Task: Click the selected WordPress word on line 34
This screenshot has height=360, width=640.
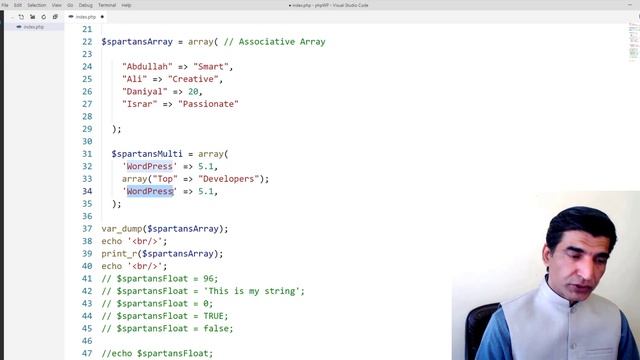Action: point(150,191)
